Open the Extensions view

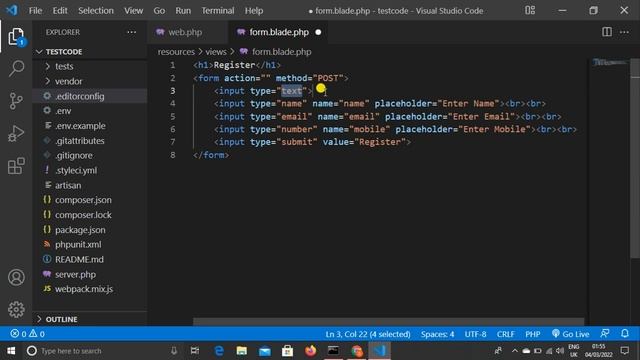point(16,166)
